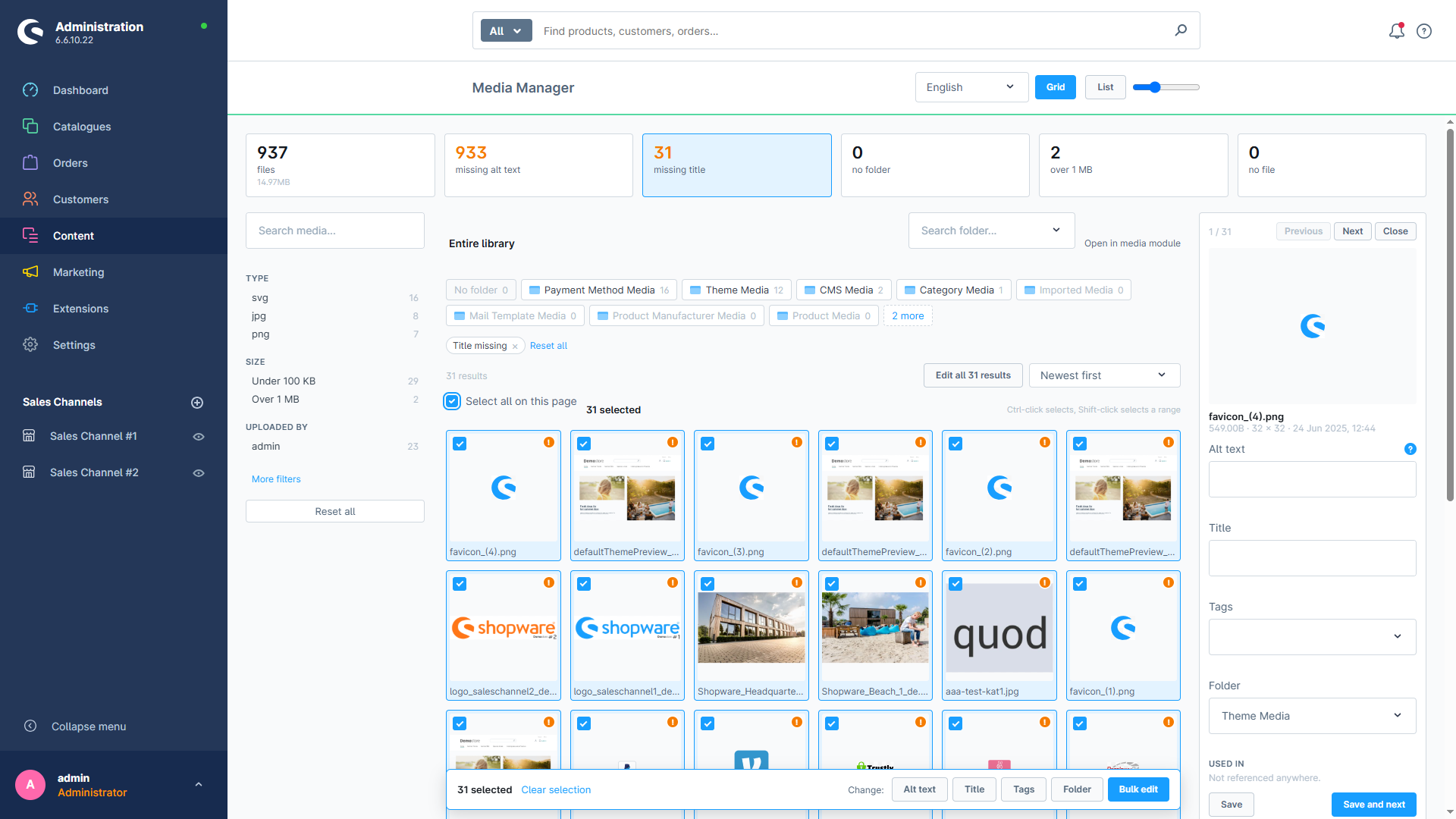Click the Bulk edit button
Image resolution: width=1456 pixels, height=819 pixels.
click(1138, 789)
